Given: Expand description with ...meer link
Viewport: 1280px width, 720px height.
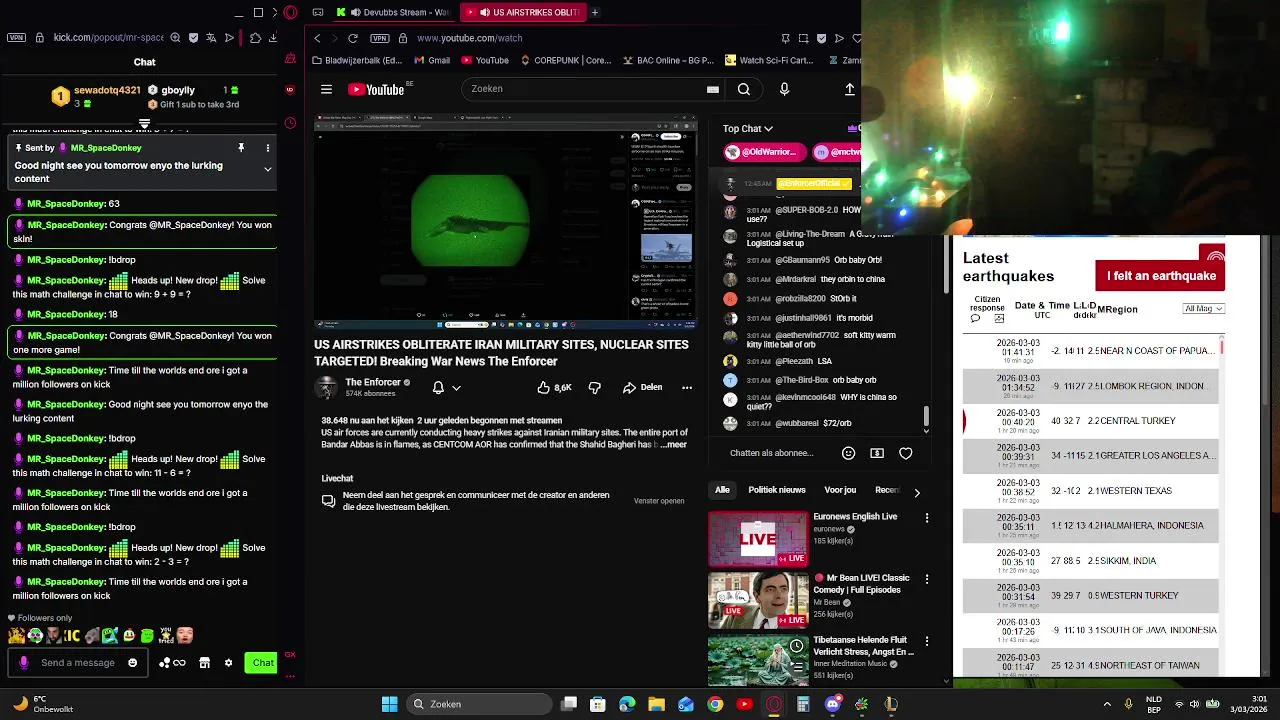Looking at the screenshot, I should tap(675, 444).
